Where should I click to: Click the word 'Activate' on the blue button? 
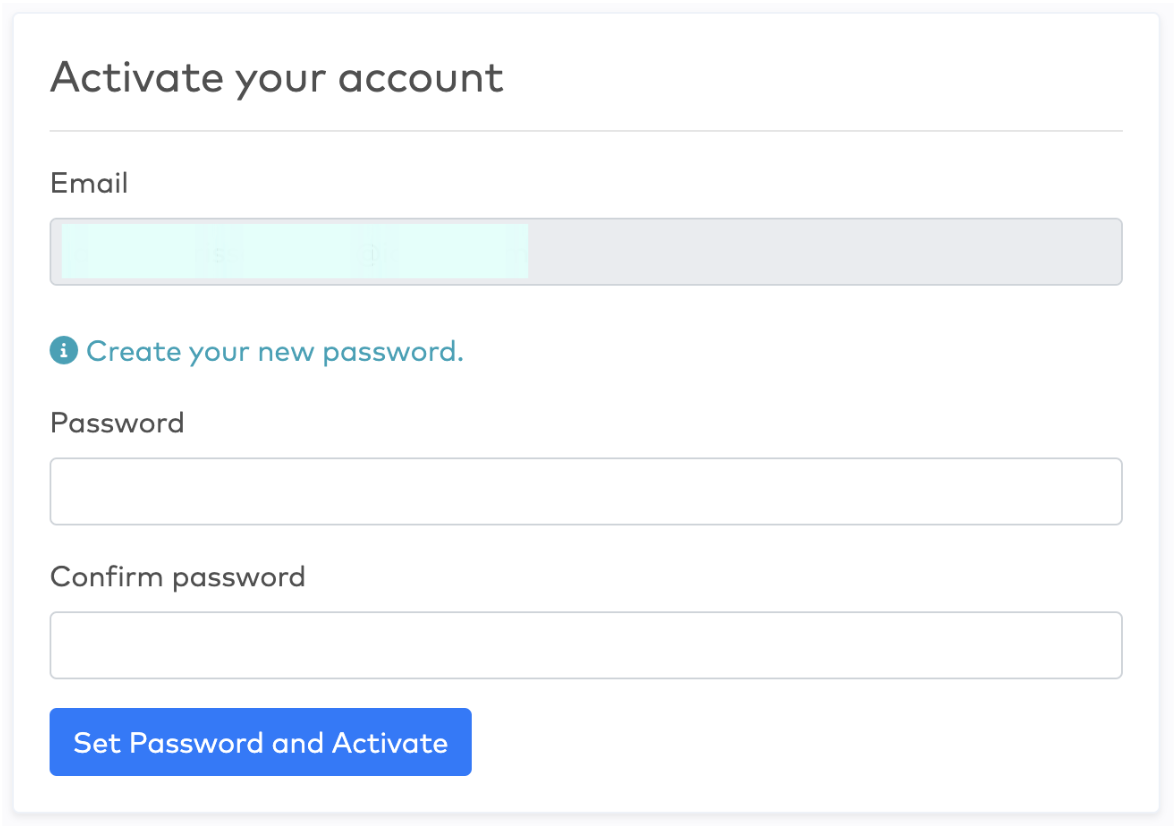(390, 743)
